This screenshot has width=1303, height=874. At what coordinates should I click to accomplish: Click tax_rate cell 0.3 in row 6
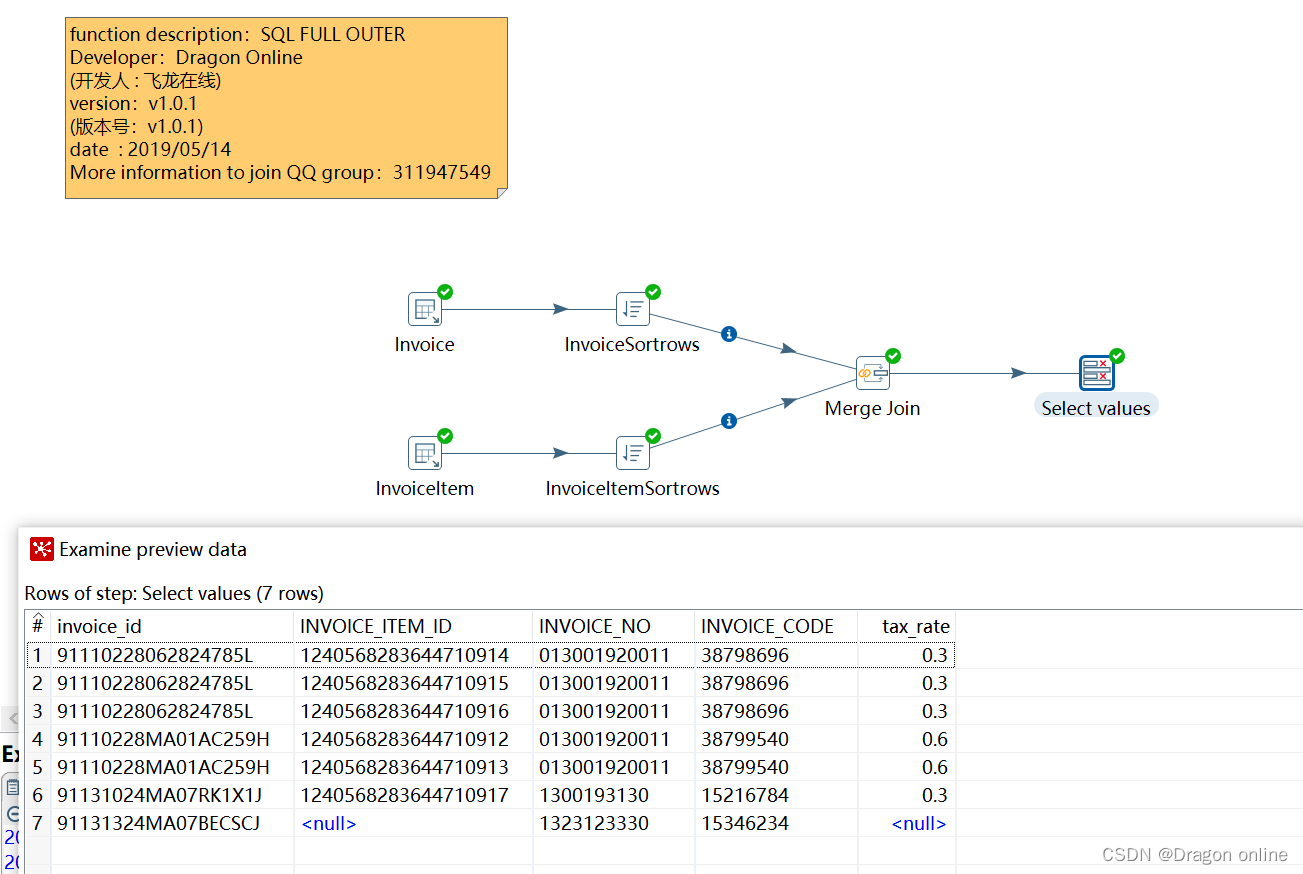(x=906, y=795)
